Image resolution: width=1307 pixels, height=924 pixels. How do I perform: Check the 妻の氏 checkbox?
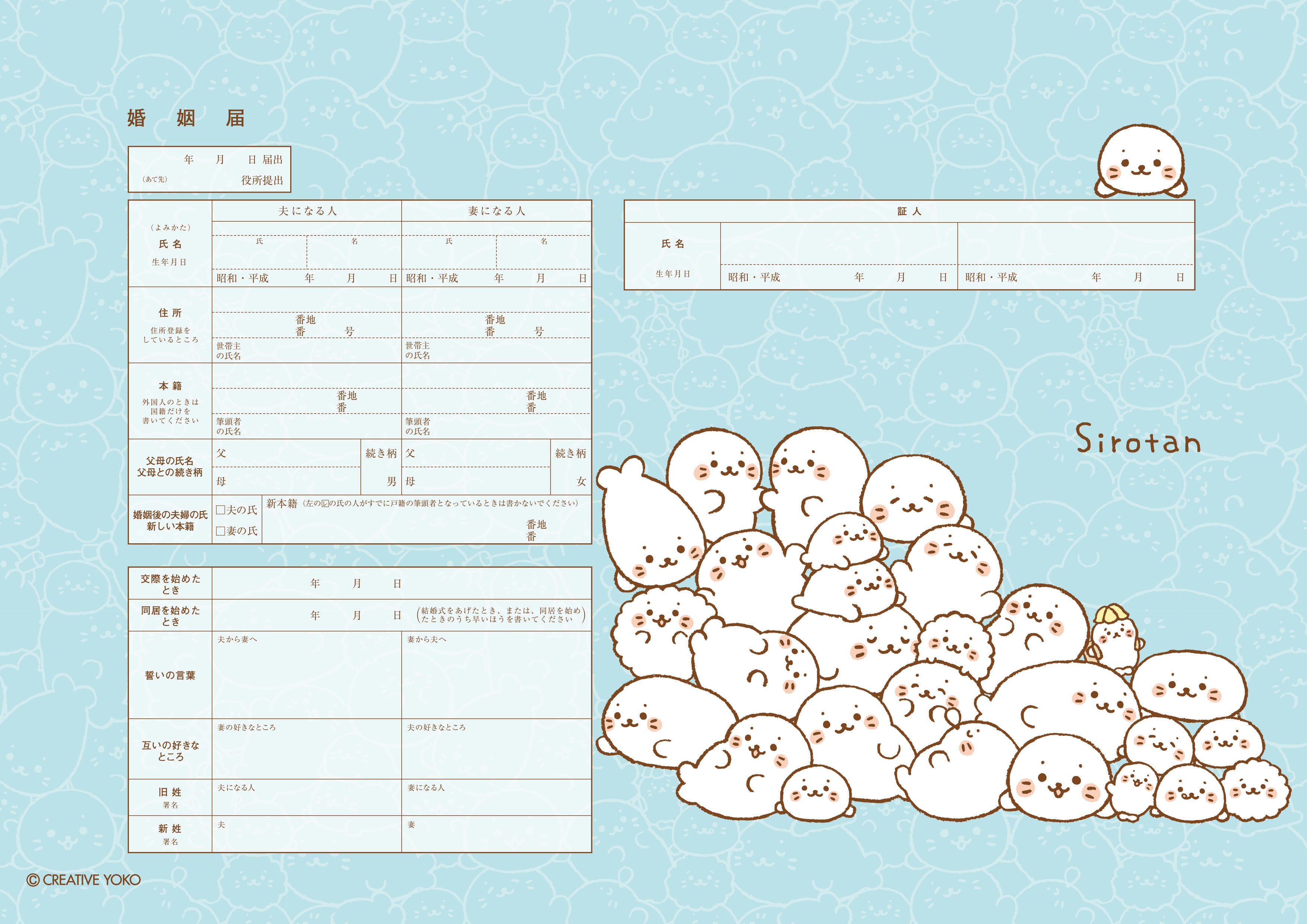(x=221, y=531)
